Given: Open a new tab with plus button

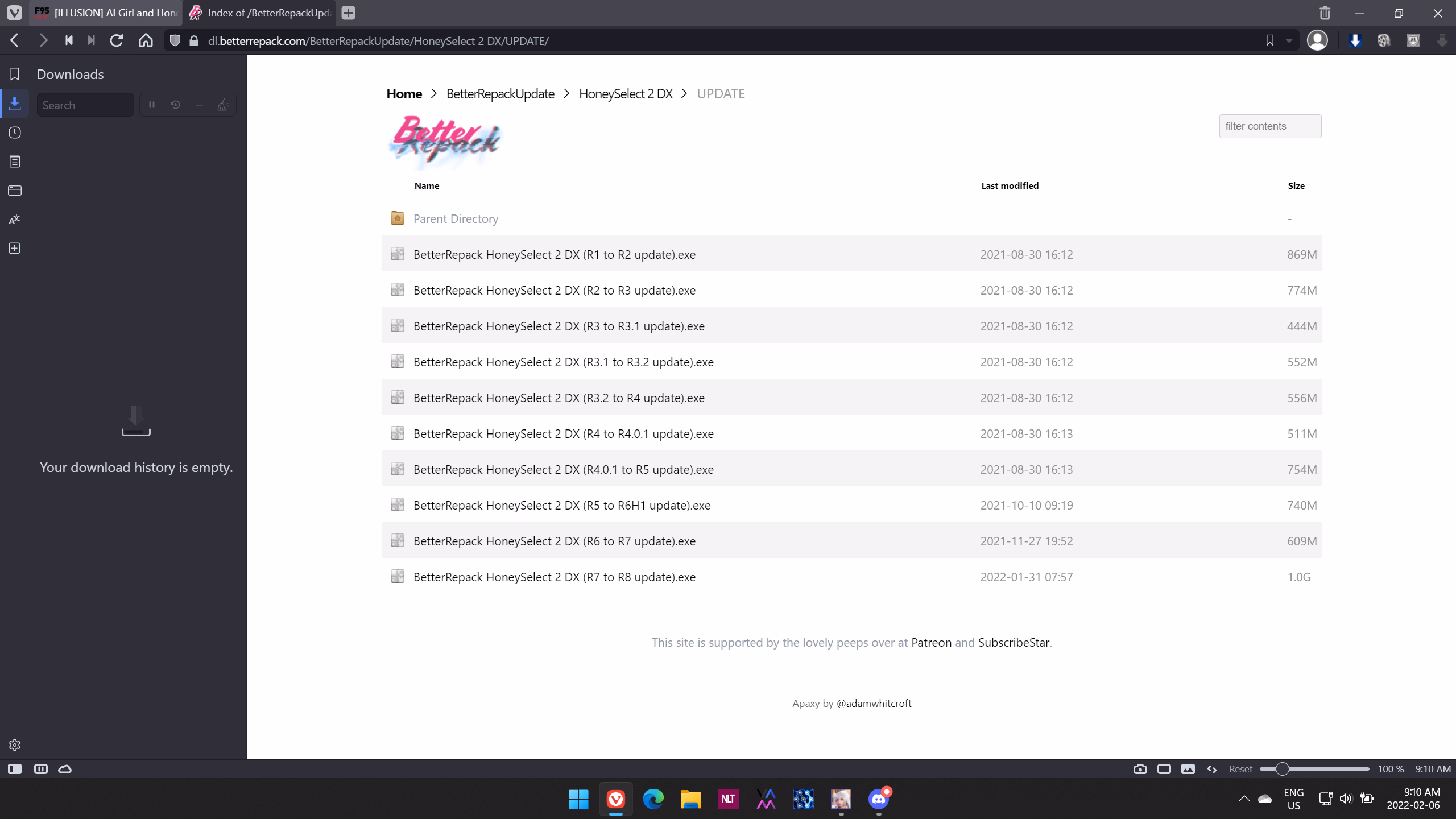Looking at the screenshot, I should click(x=349, y=13).
